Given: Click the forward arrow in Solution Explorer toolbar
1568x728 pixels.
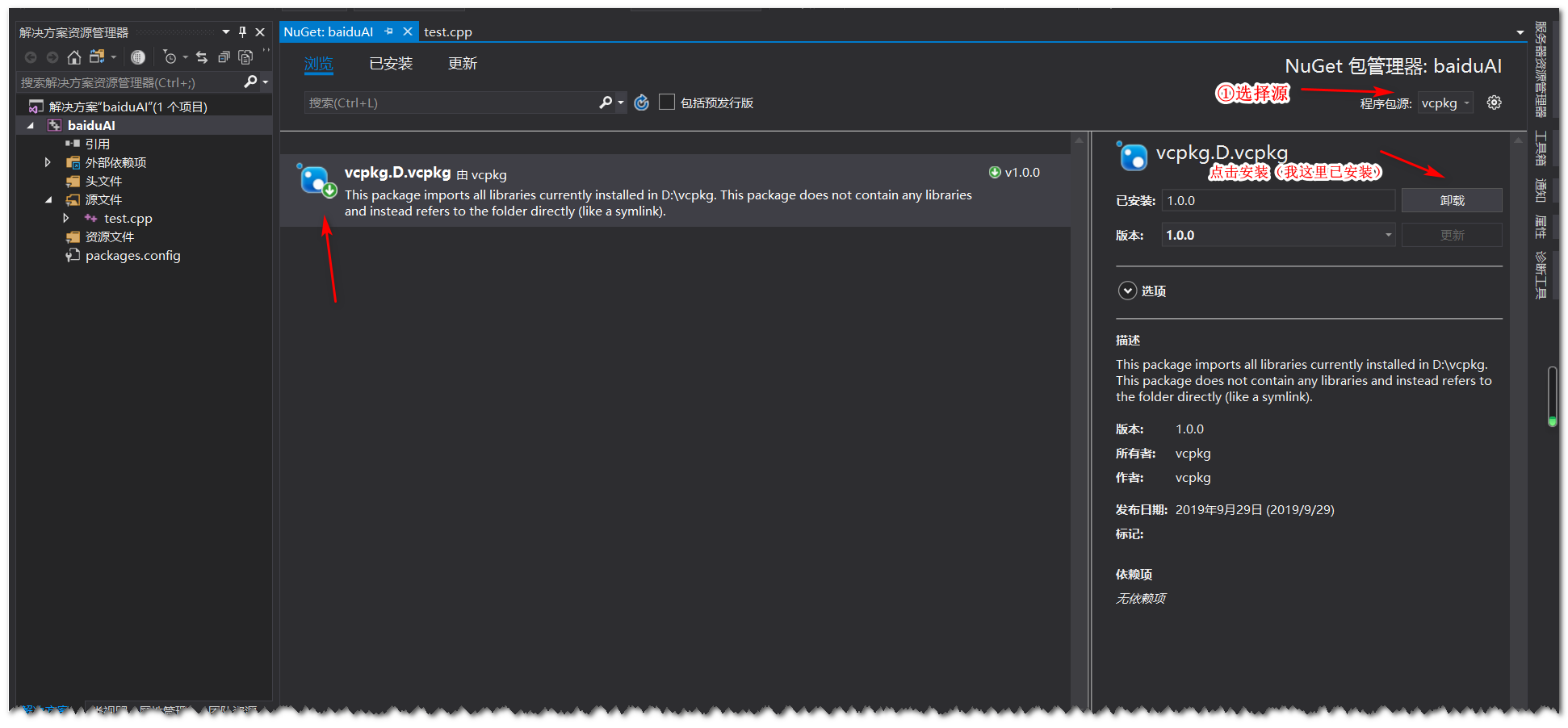Looking at the screenshot, I should [x=52, y=57].
